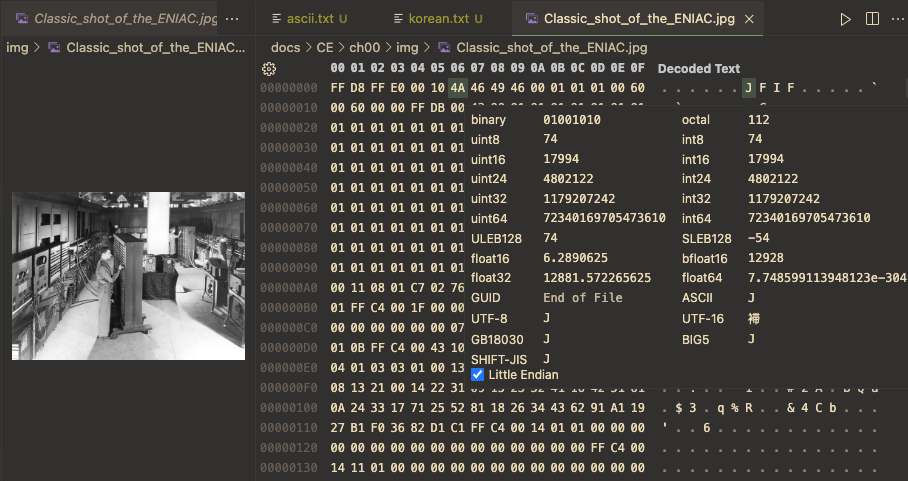
Task: Click the uint24 value 4802122
Action: pos(568,179)
